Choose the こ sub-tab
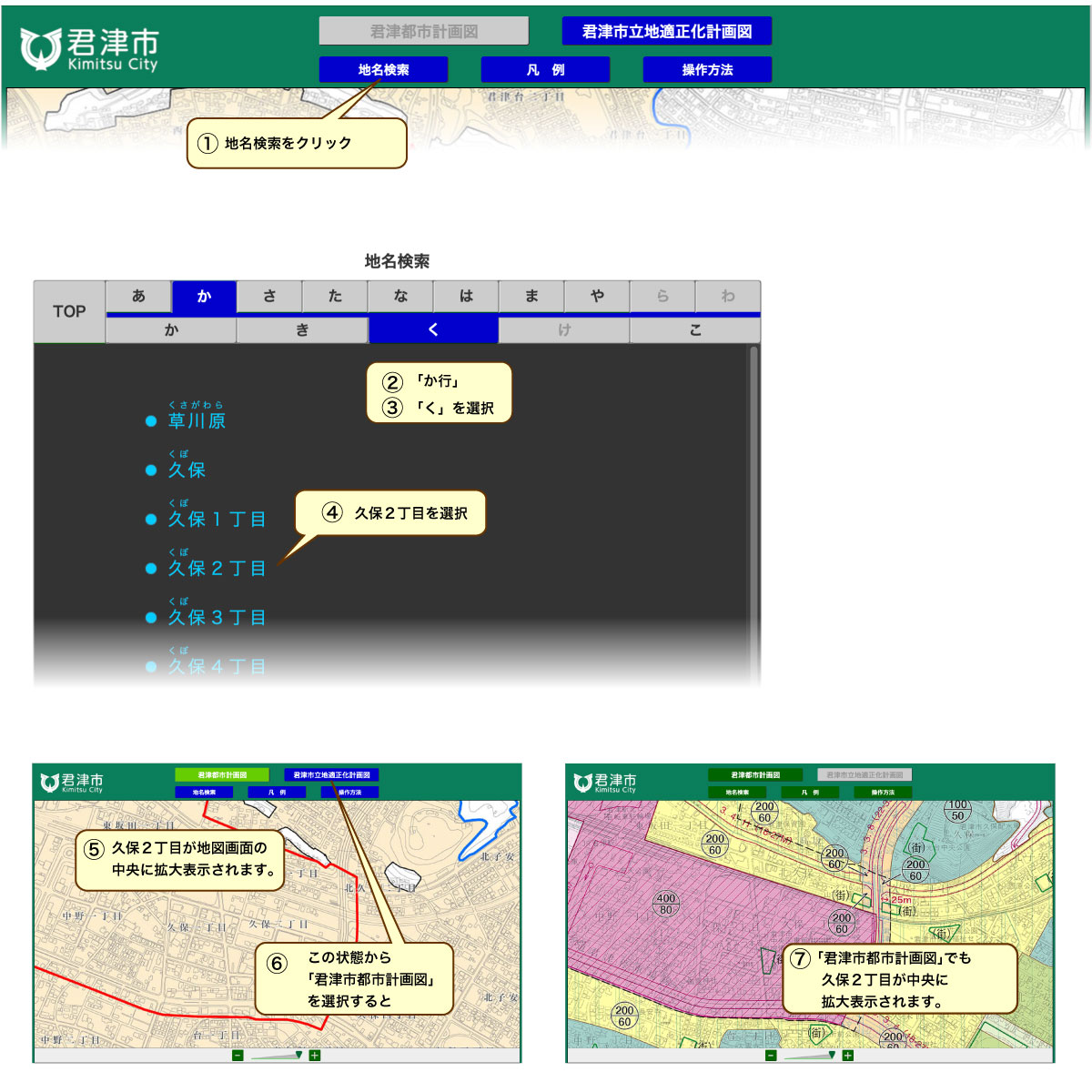The image size is (1092, 1092). (695, 330)
